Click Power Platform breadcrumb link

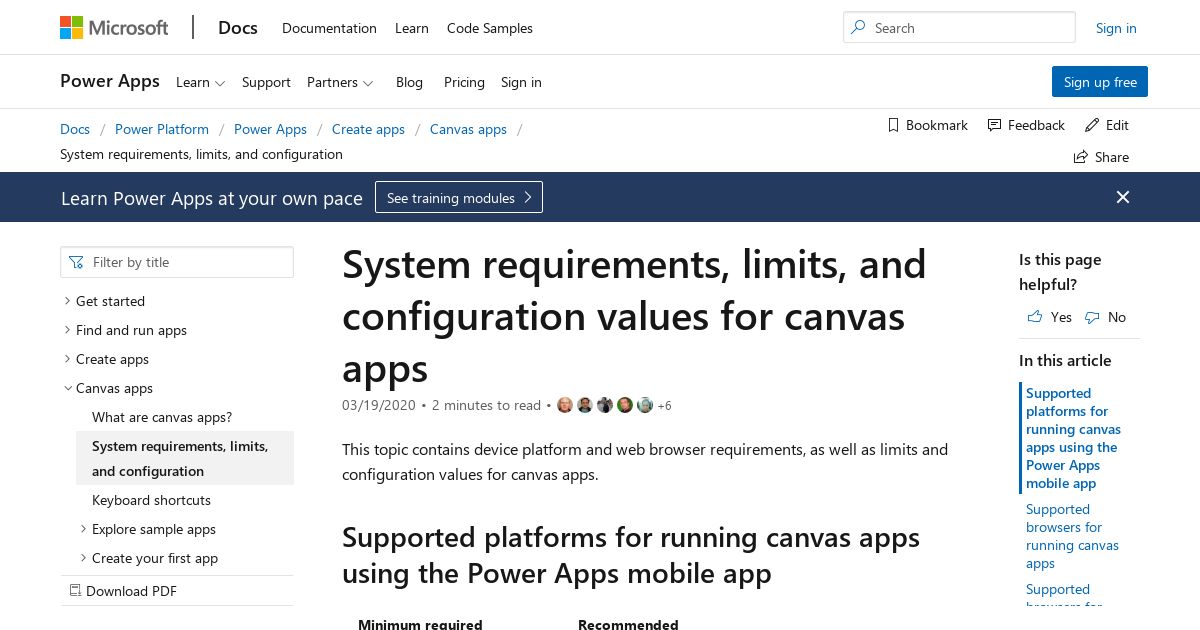pyautogui.click(x=162, y=129)
